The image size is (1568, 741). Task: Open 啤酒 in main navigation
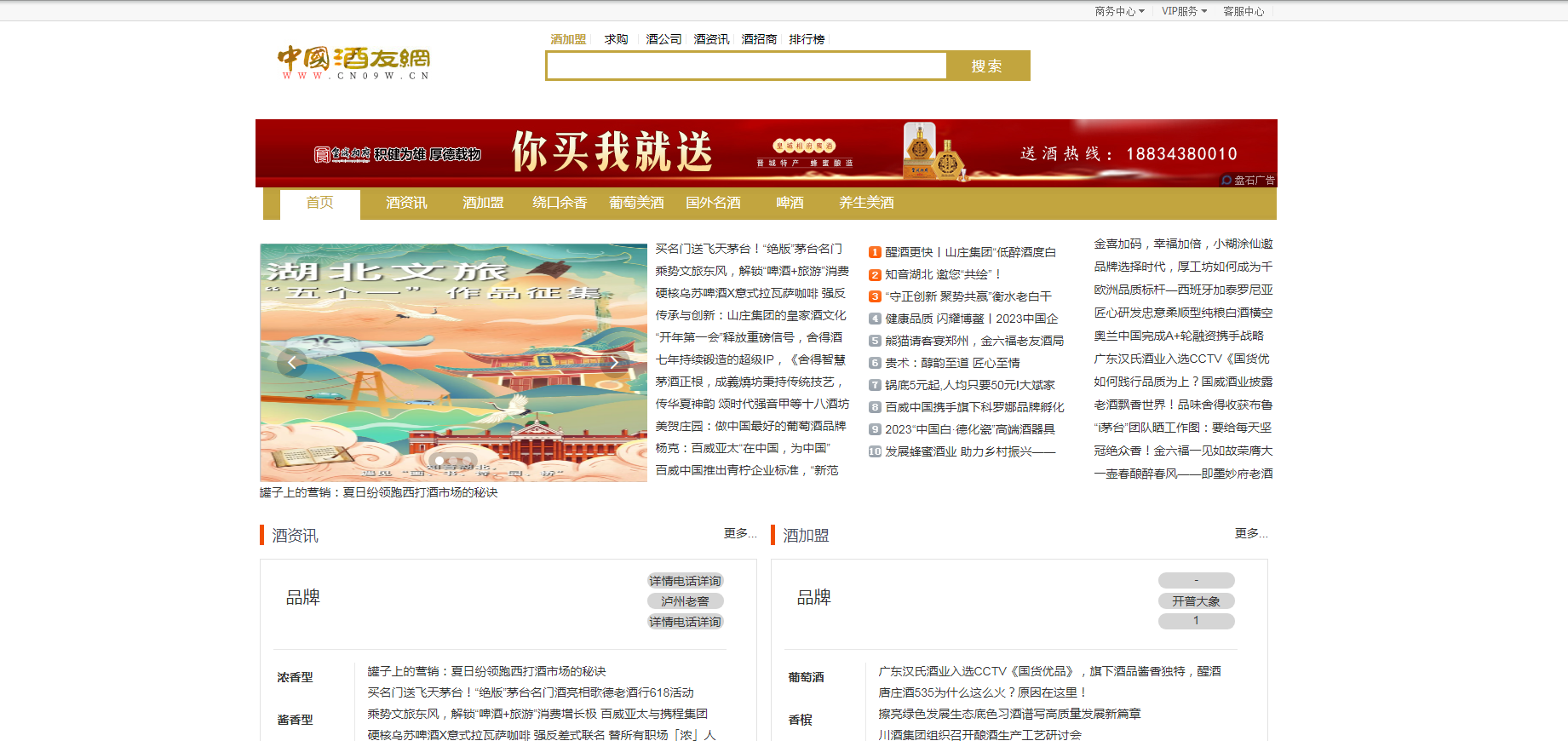tap(790, 203)
